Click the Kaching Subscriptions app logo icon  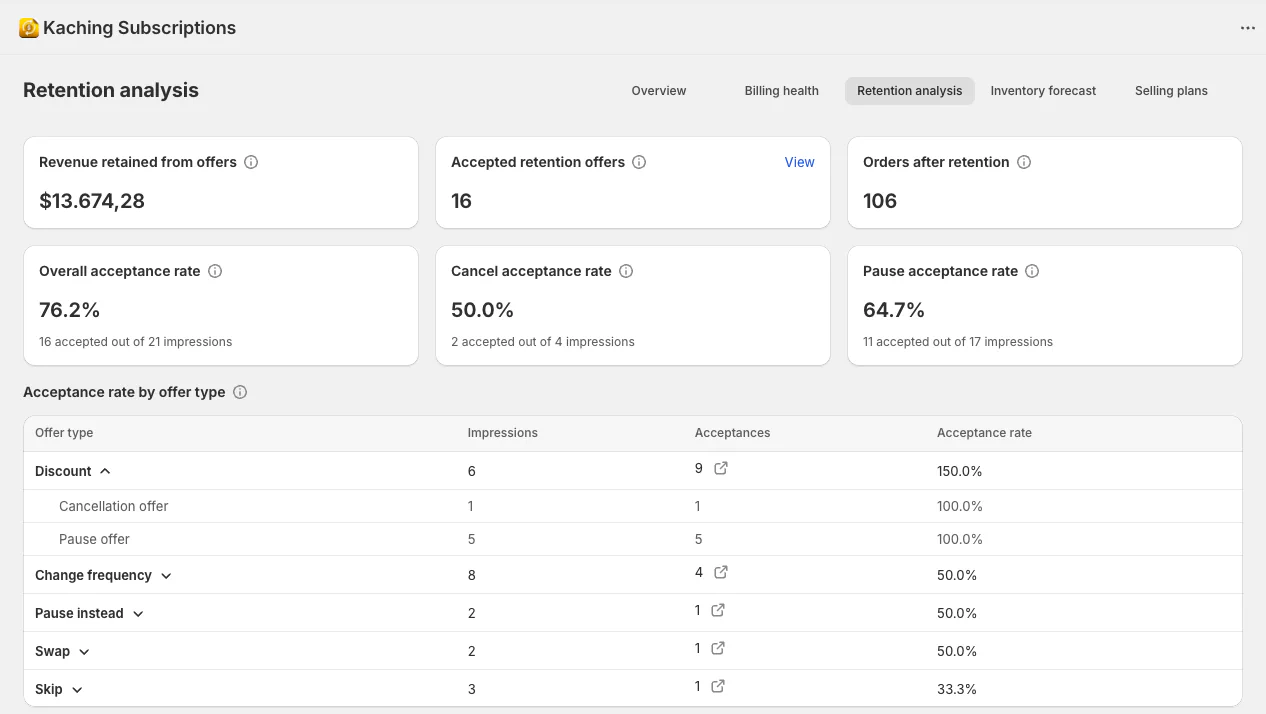point(29,28)
